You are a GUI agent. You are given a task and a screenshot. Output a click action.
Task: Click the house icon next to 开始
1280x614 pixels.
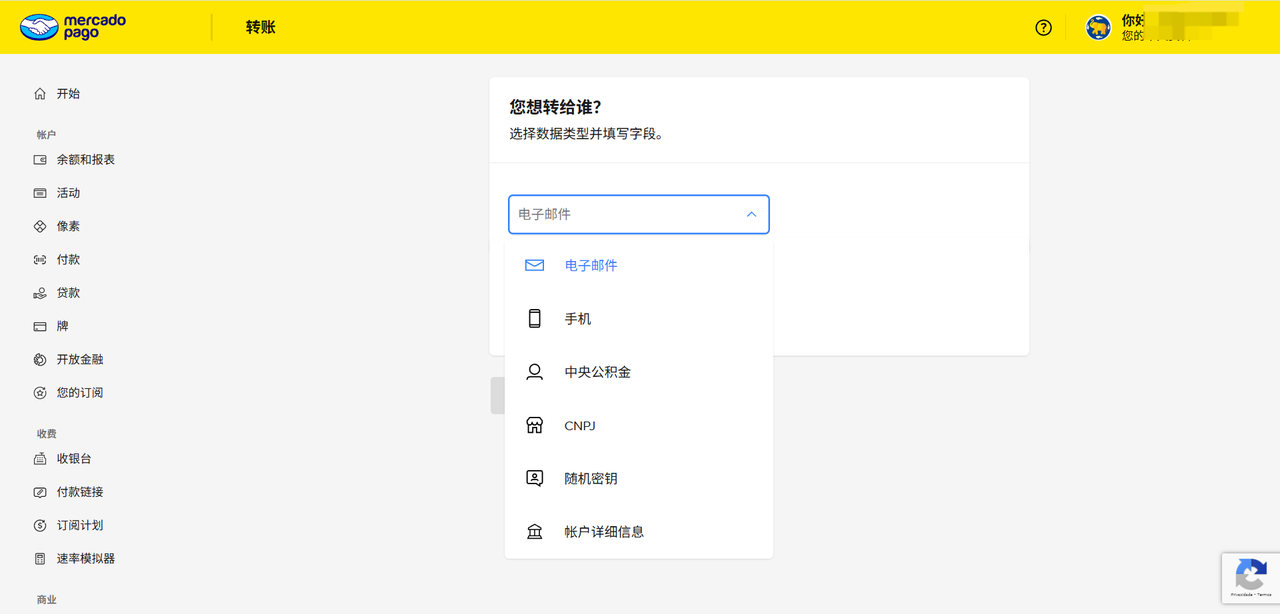click(40, 94)
